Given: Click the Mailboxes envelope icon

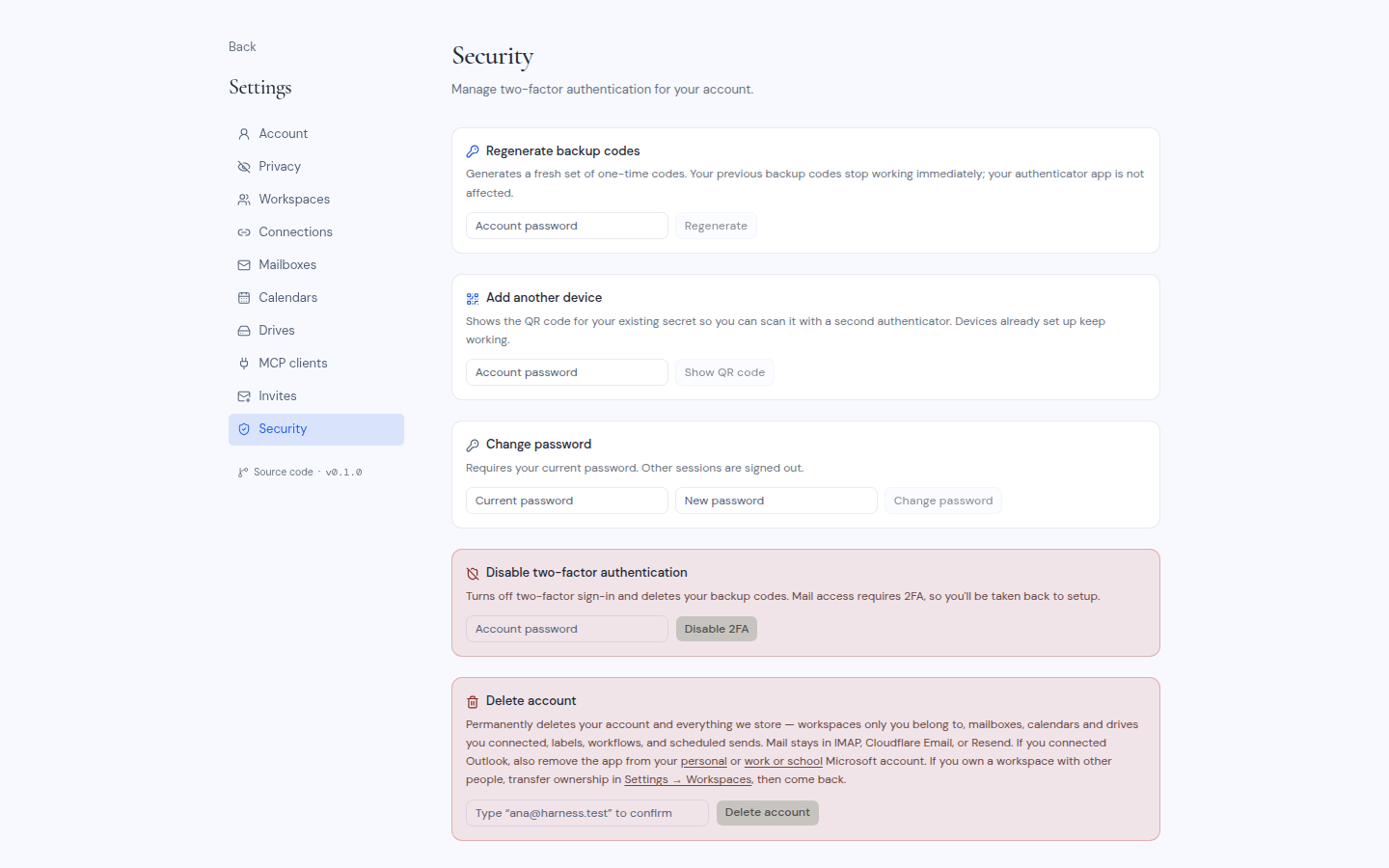Looking at the screenshot, I should (244, 265).
